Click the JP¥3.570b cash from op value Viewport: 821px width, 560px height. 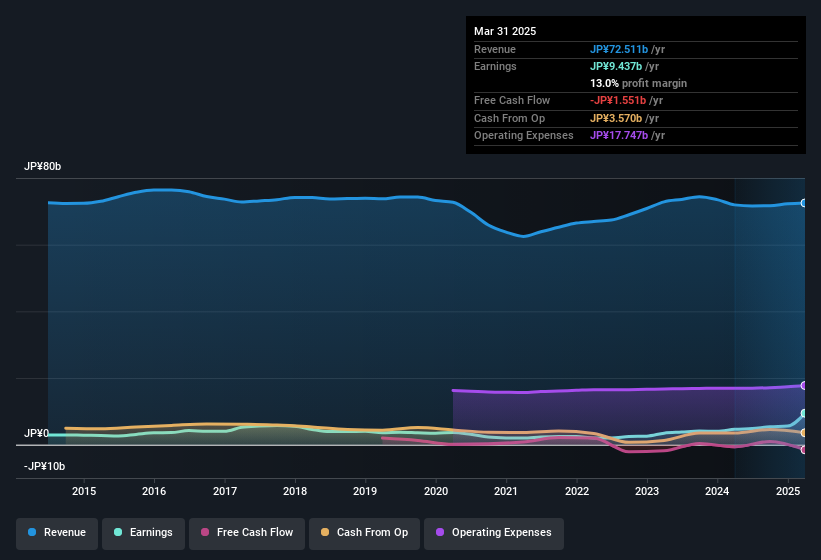616,118
